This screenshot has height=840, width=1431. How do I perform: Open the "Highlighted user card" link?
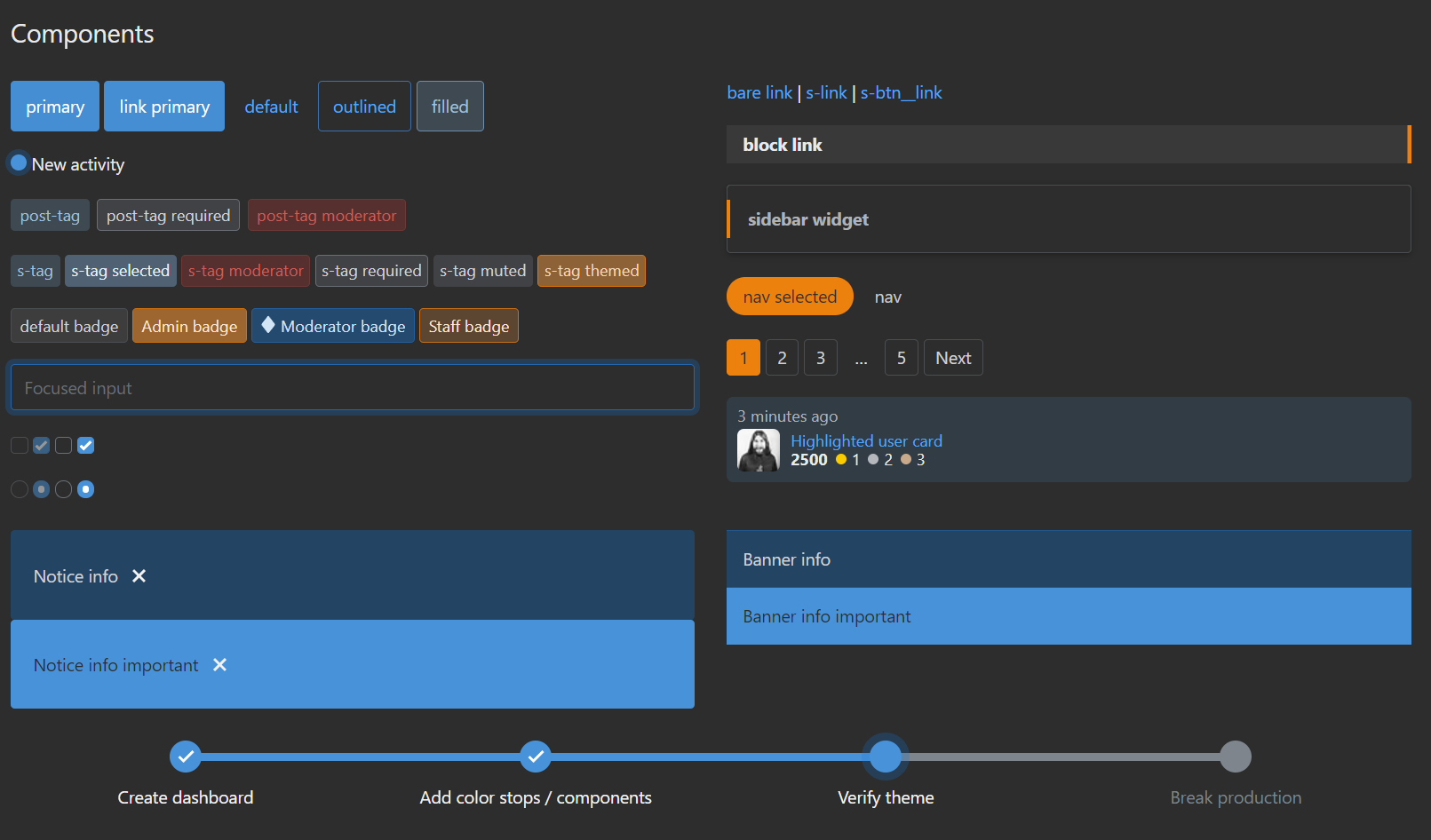coord(866,440)
